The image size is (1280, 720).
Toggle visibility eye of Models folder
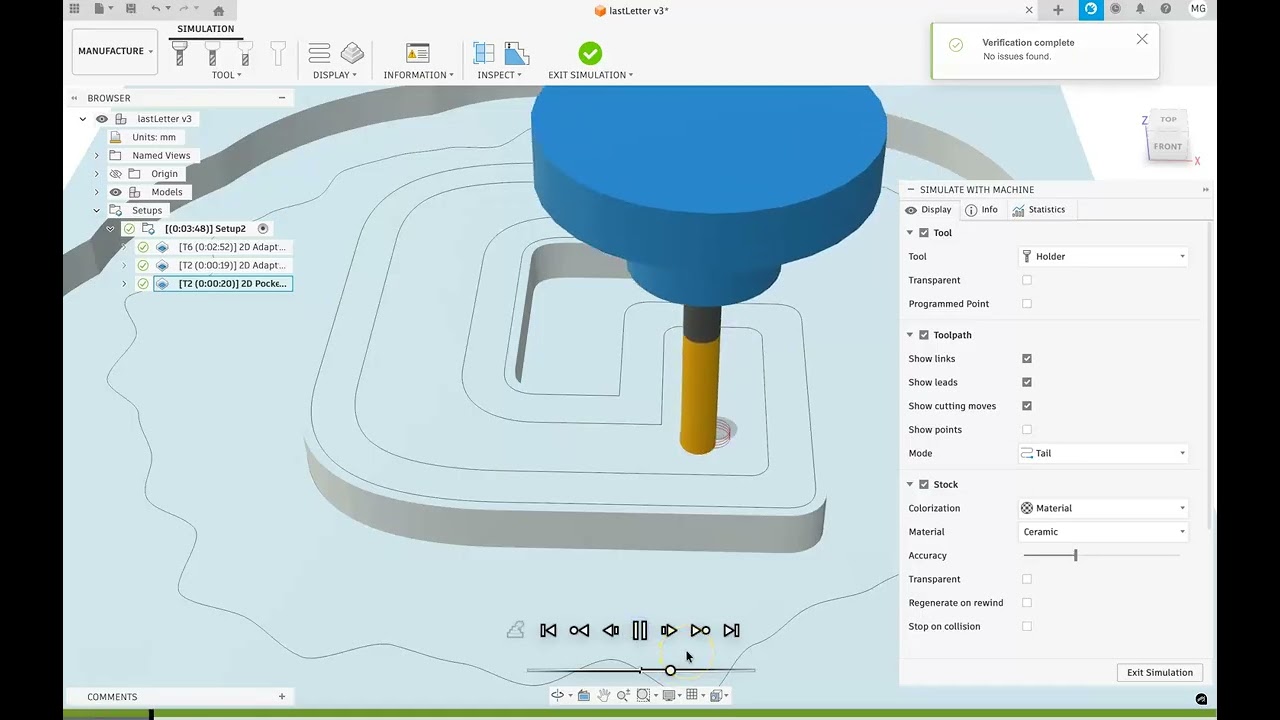[x=116, y=192]
